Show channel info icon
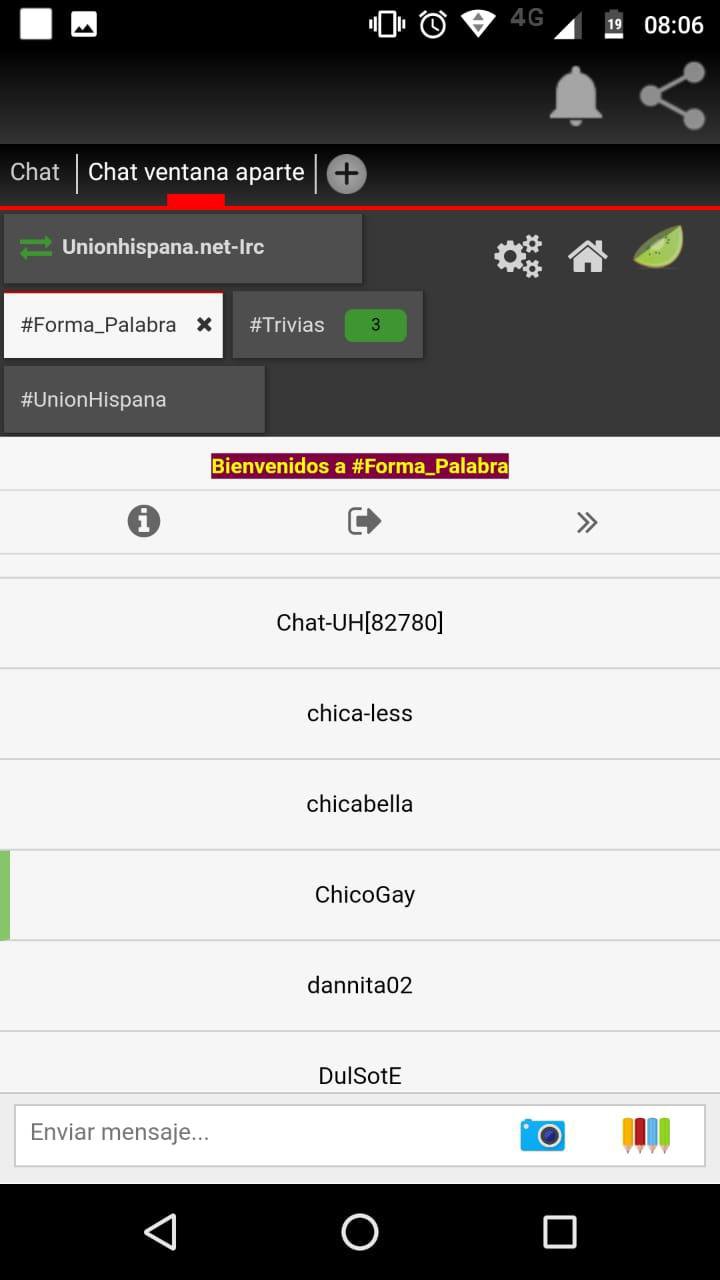This screenshot has width=720, height=1280. pos(144,521)
